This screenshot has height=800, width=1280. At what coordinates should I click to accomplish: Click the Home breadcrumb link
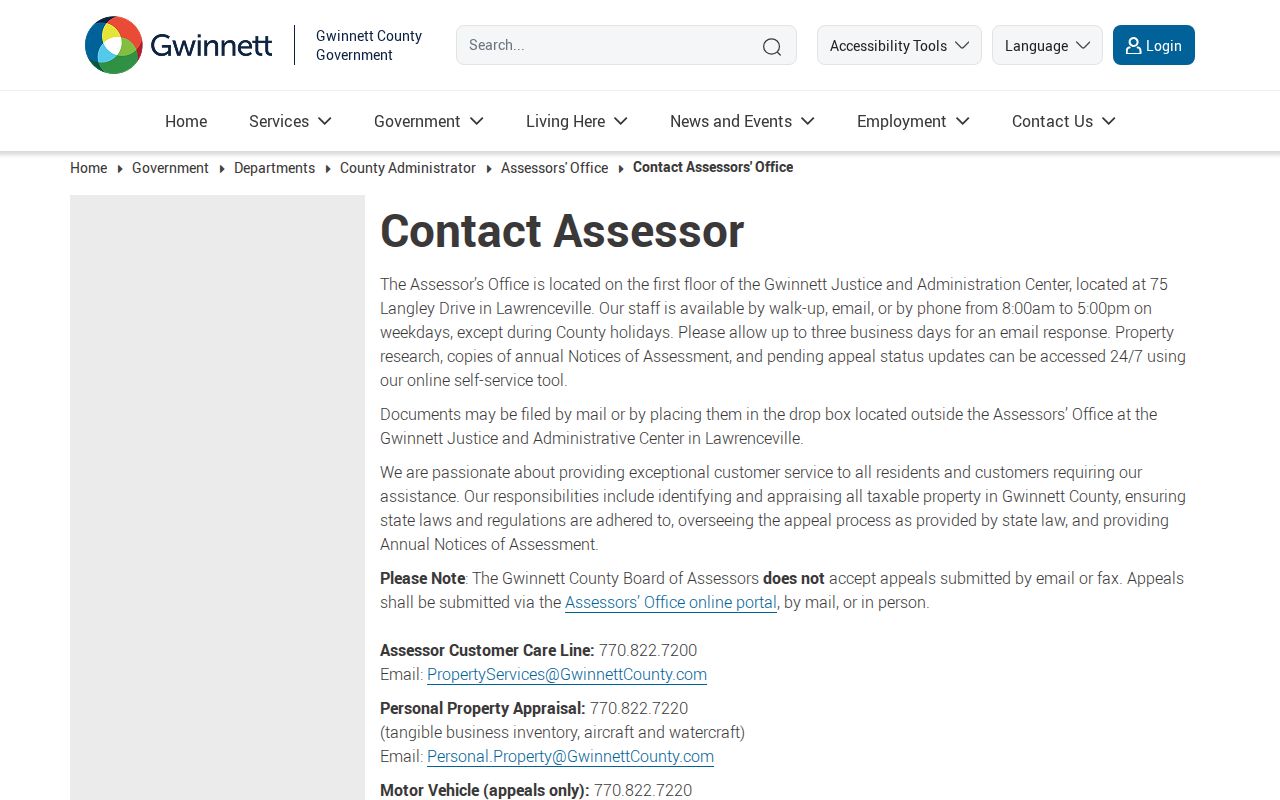tap(88, 168)
